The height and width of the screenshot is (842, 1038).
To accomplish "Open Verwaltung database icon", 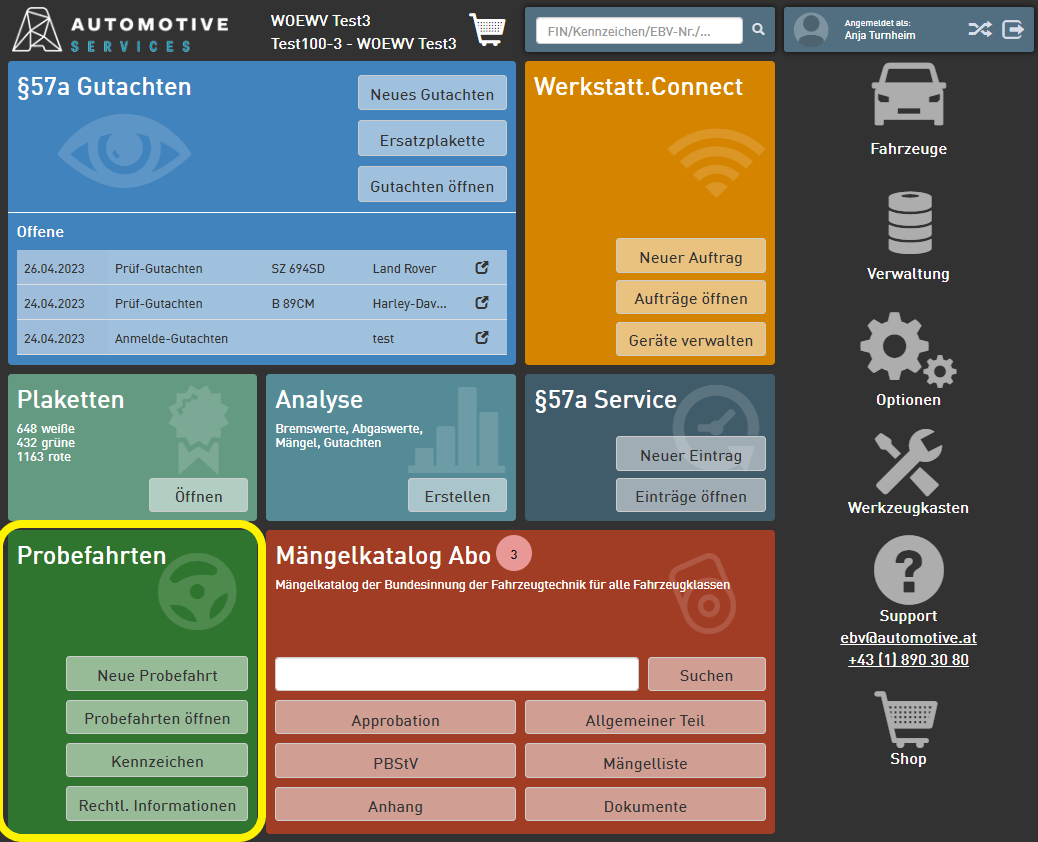I will pos(908,223).
